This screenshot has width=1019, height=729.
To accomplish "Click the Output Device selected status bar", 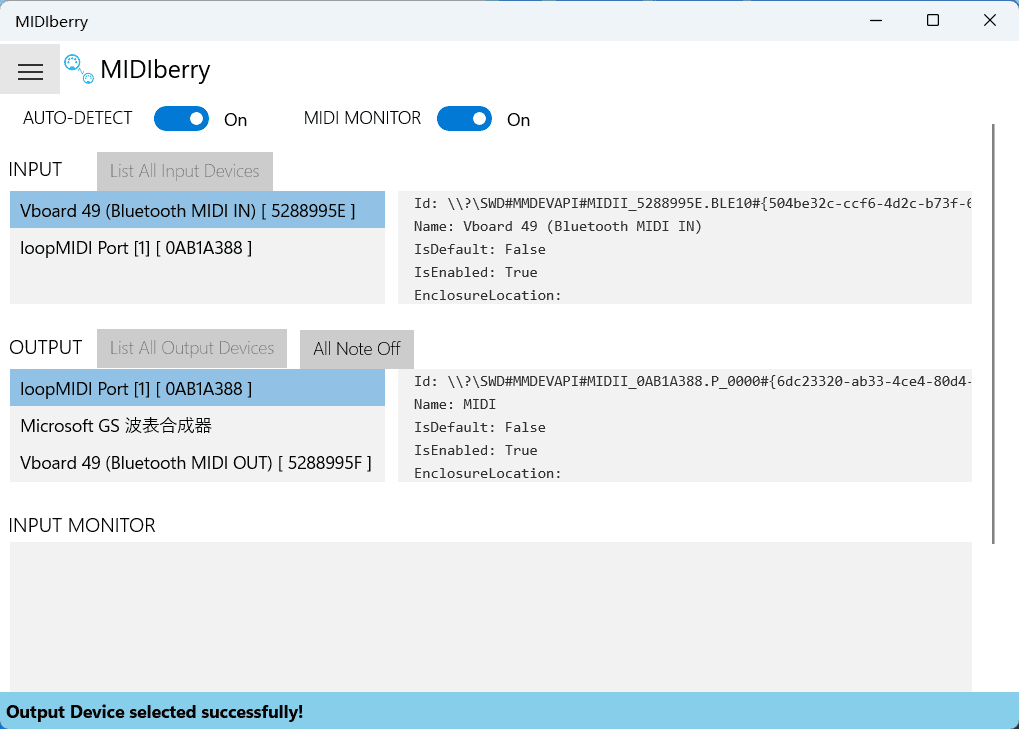I will point(509,711).
